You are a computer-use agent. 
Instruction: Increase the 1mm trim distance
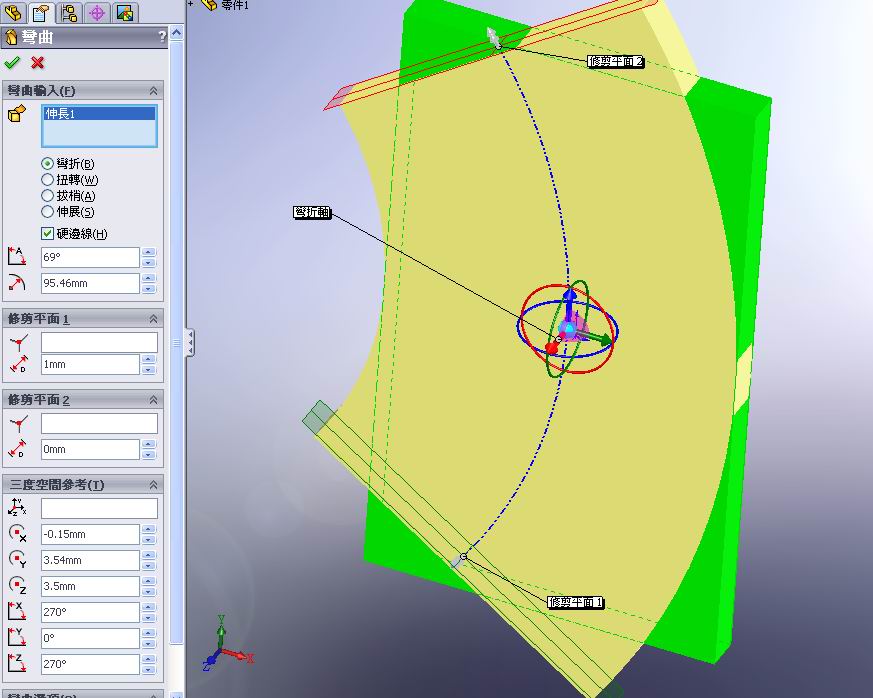(x=148, y=359)
